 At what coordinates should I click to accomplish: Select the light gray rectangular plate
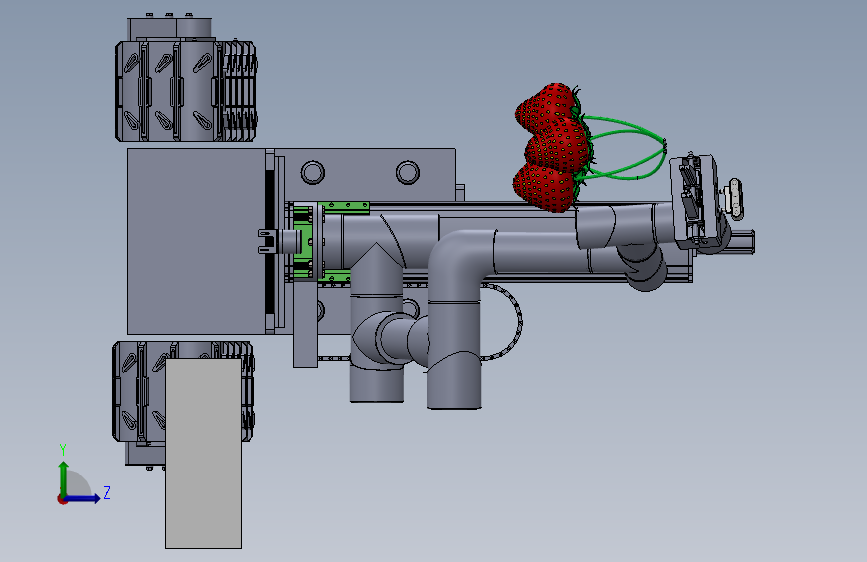[203, 453]
